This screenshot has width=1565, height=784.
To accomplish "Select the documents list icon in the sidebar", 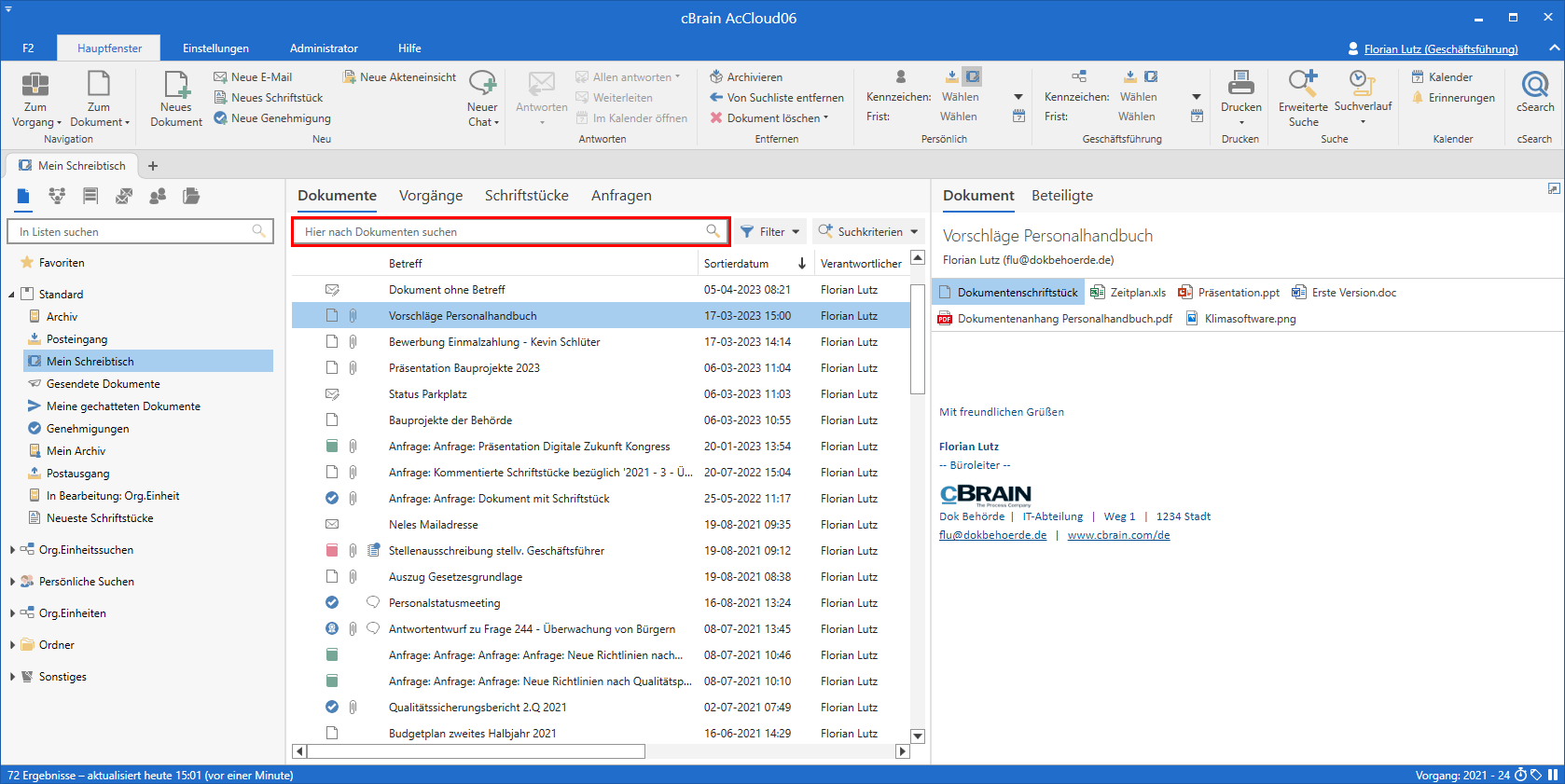I will pyautogui.click(x=23, y=196).
